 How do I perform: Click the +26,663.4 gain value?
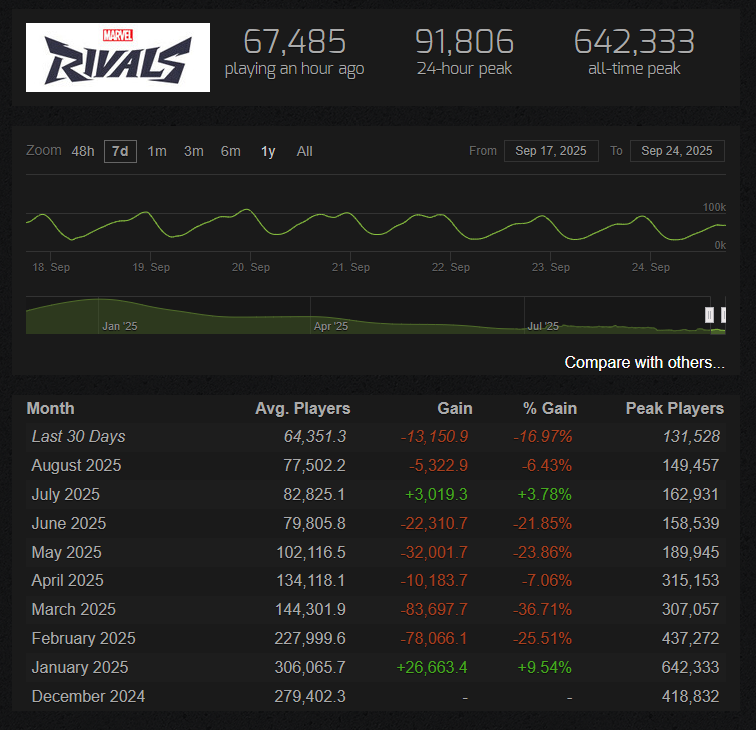(x=432, y=667)
